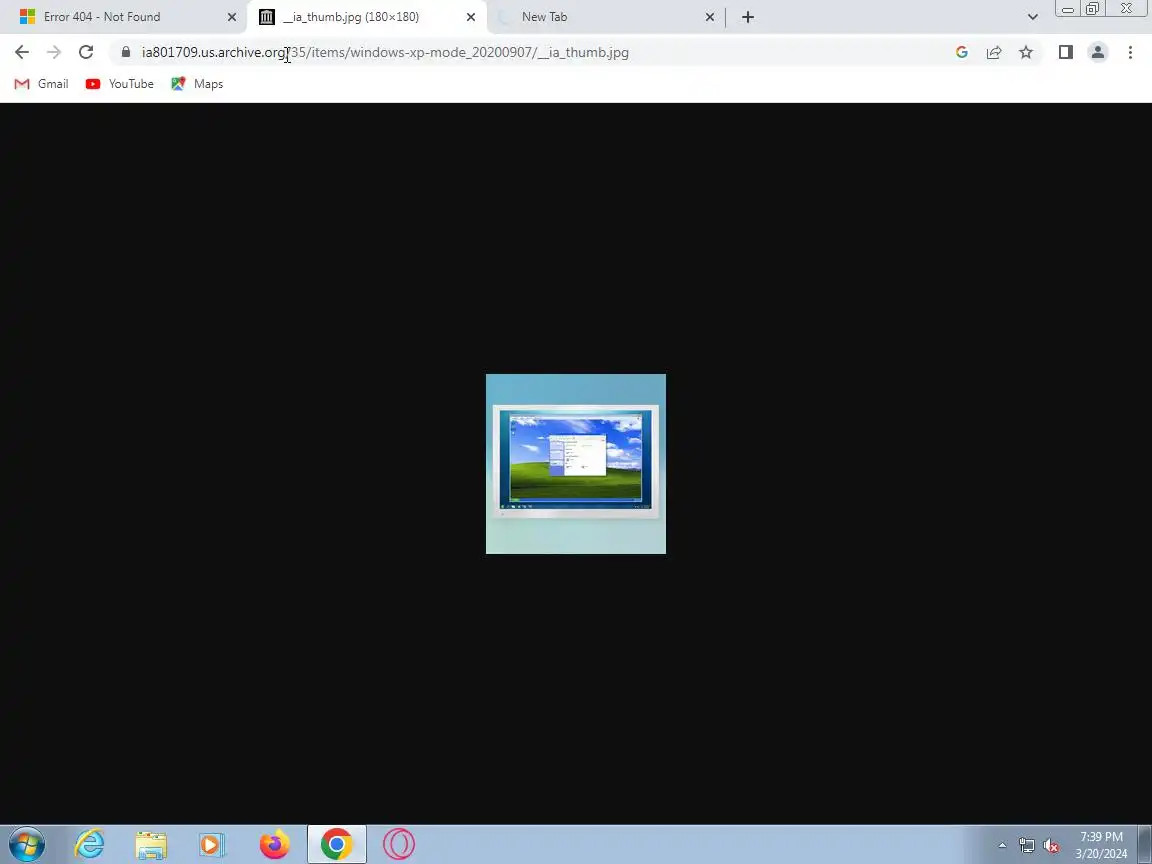Click the Show desktop button
The width and height of the screenshot is (1152, 864).
click(1145, 844)
